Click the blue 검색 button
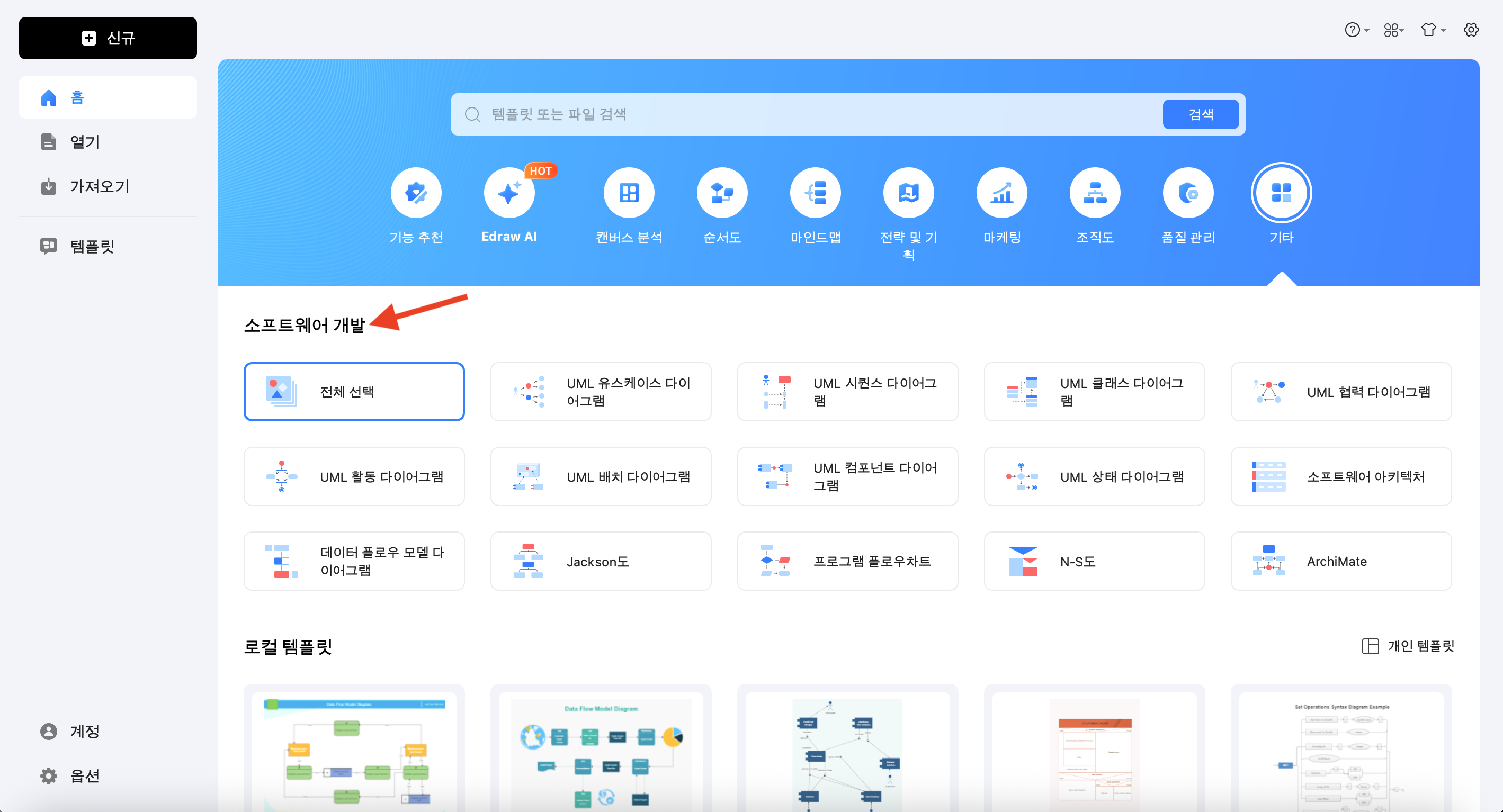1503x812 pixels. [x=1201, y=114]
